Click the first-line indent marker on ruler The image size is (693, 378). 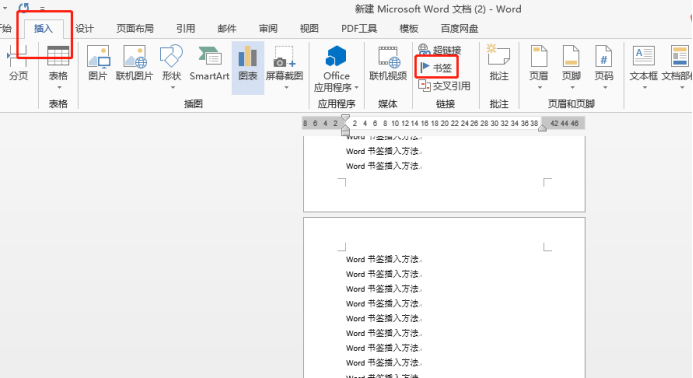pos(346,118)
